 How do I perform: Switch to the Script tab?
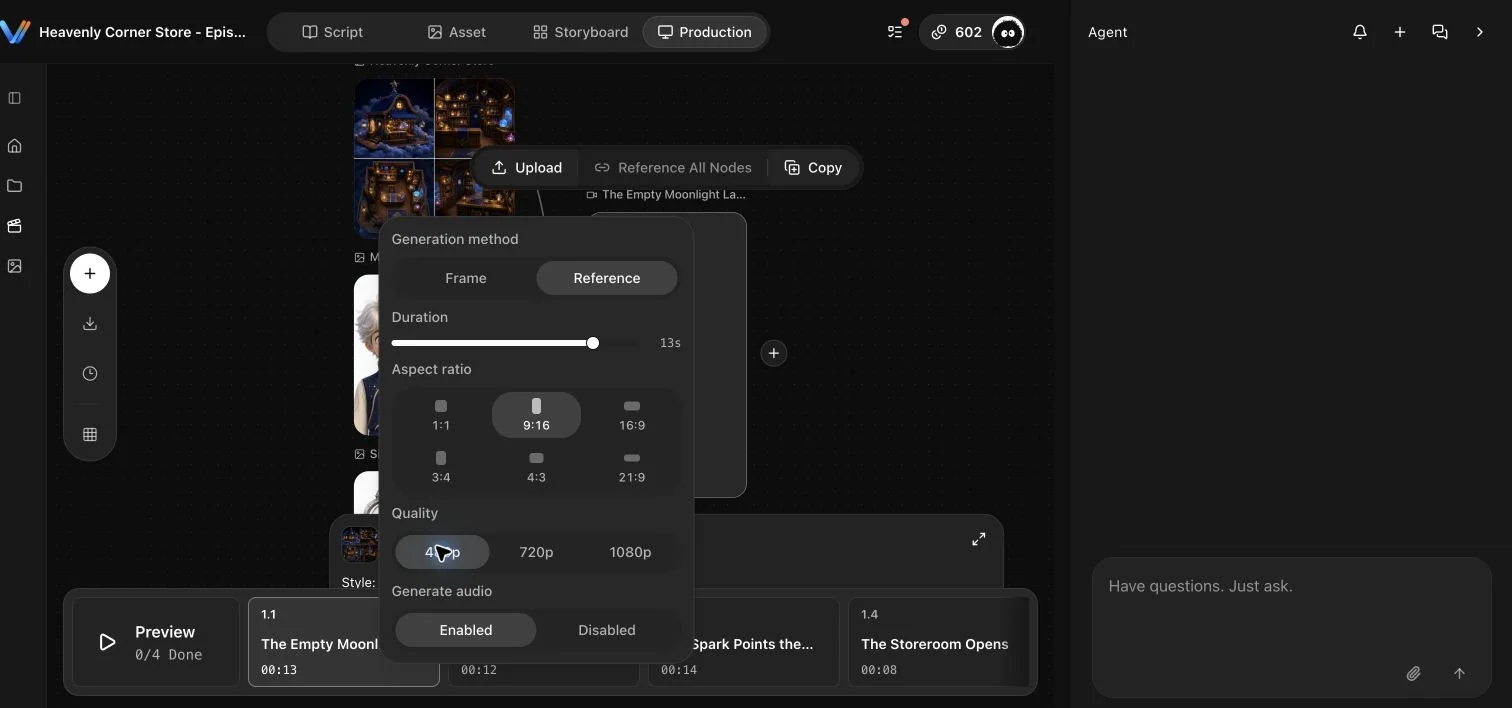click(333, 32)
